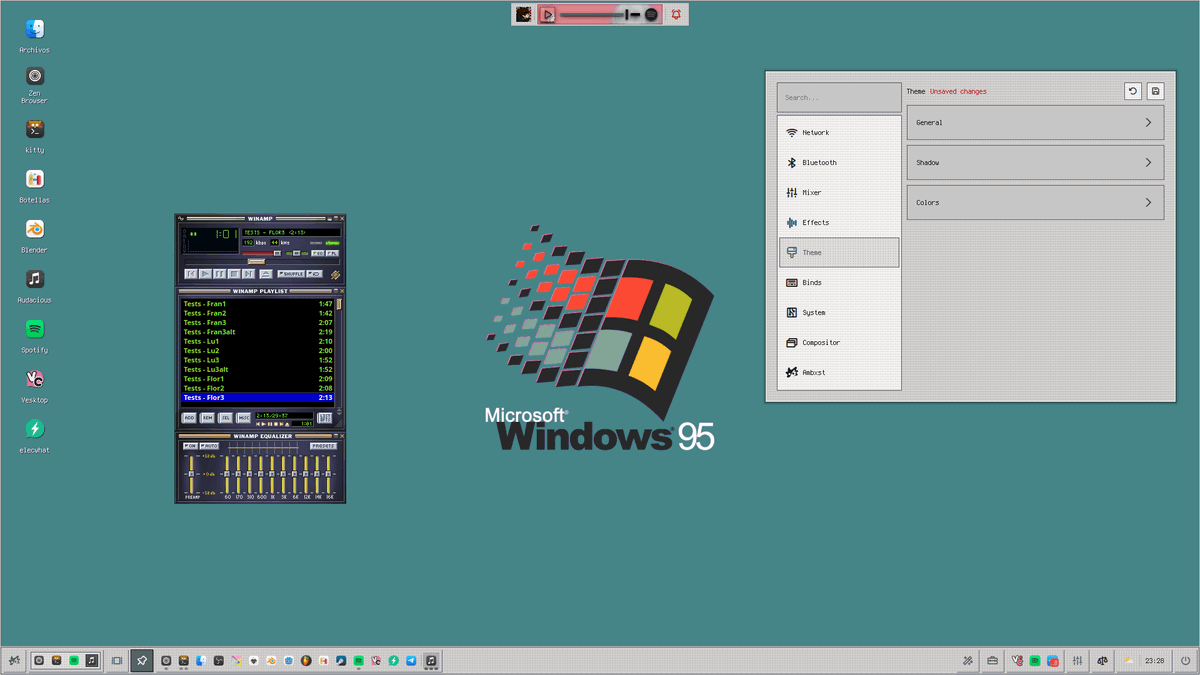Viewport: 1200px width, 675px height.
Task: Open equalizer PRESETS menu
Action: pyautogui.click(x=323, y=446)
